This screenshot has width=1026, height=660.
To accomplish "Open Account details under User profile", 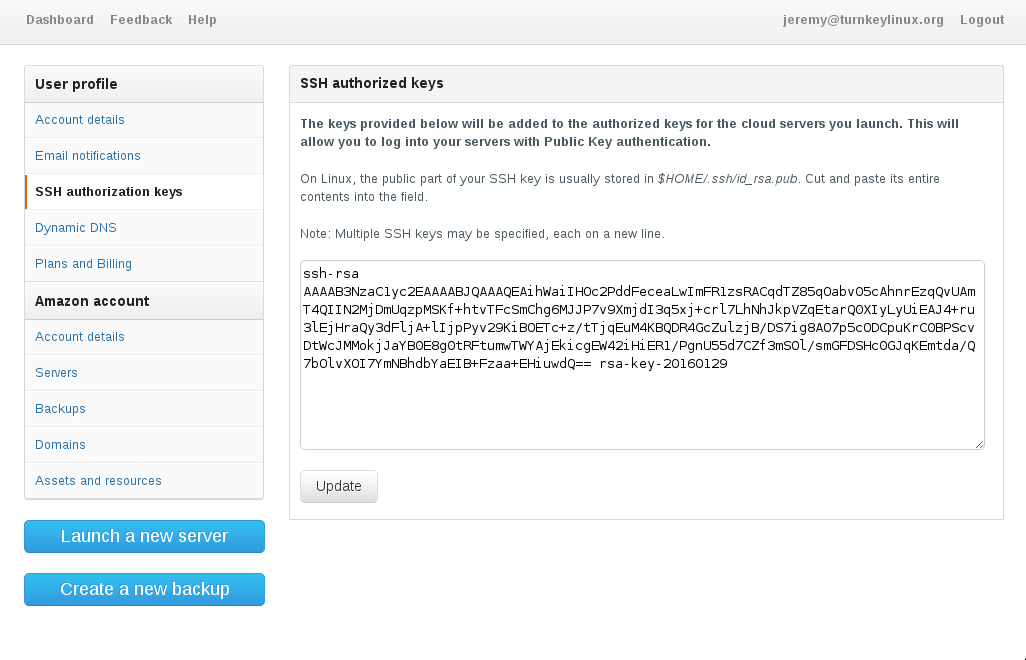I will pos(80,120).
